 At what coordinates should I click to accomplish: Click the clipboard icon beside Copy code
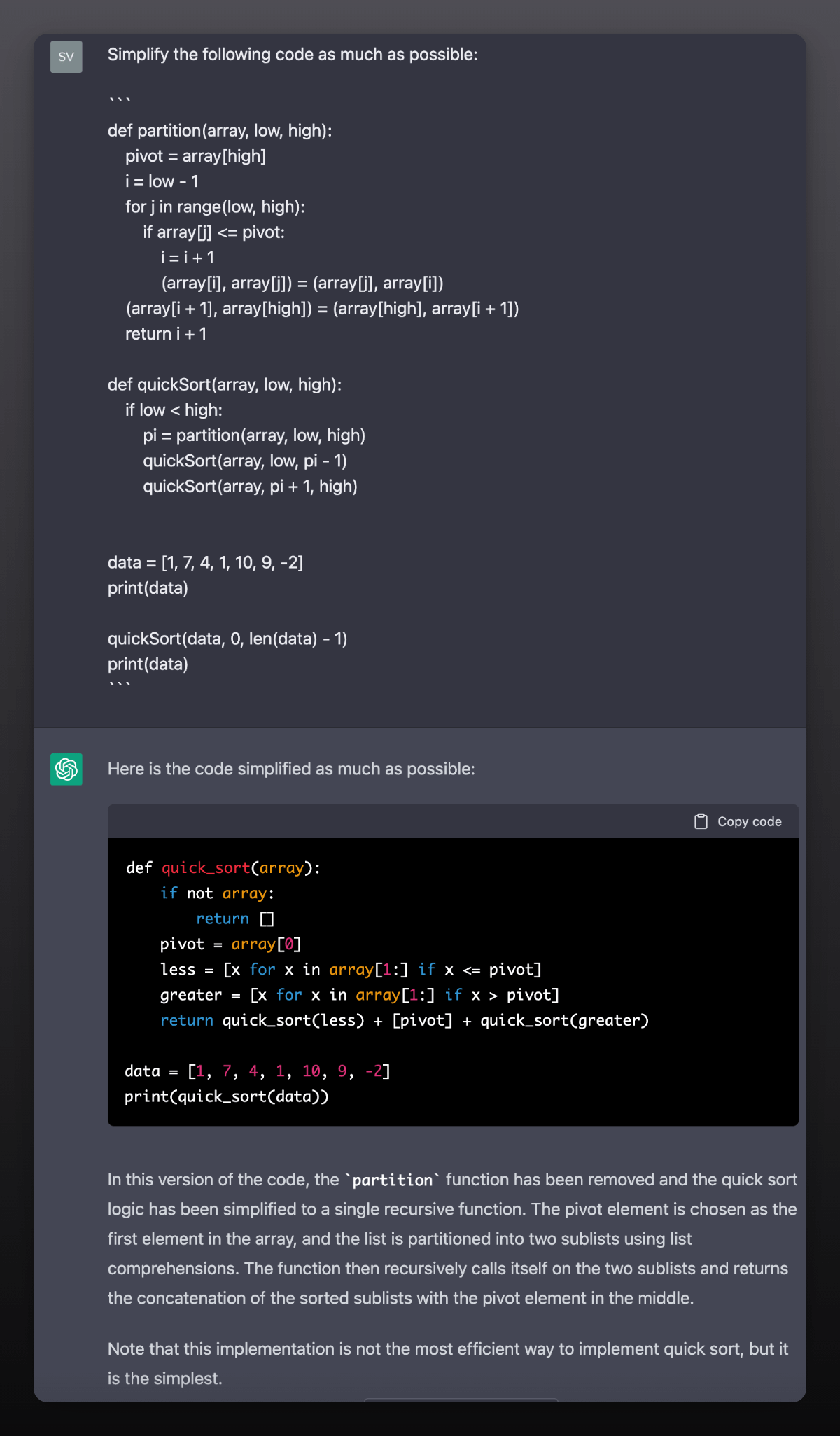pyautogui.click(x=701, y=821)
